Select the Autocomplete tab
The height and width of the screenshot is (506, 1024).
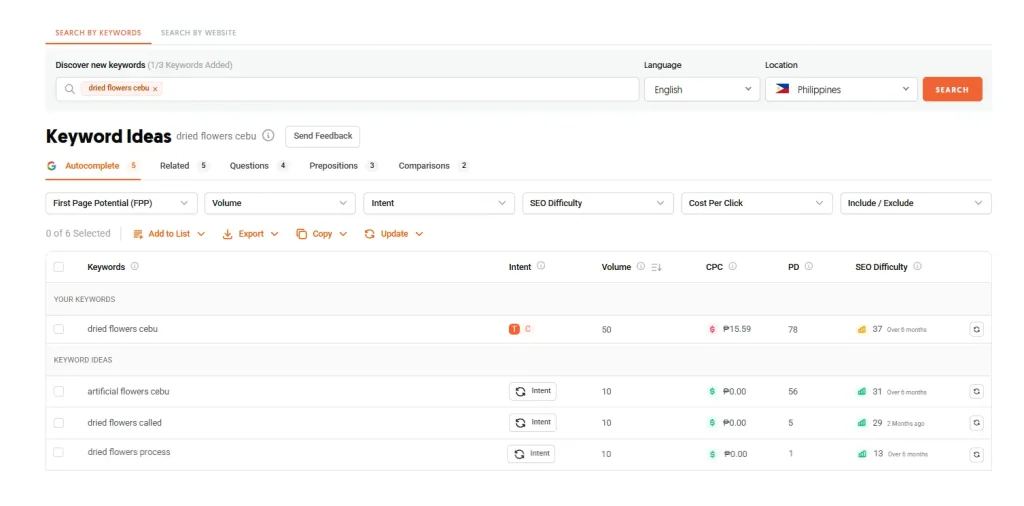[92, 166]
